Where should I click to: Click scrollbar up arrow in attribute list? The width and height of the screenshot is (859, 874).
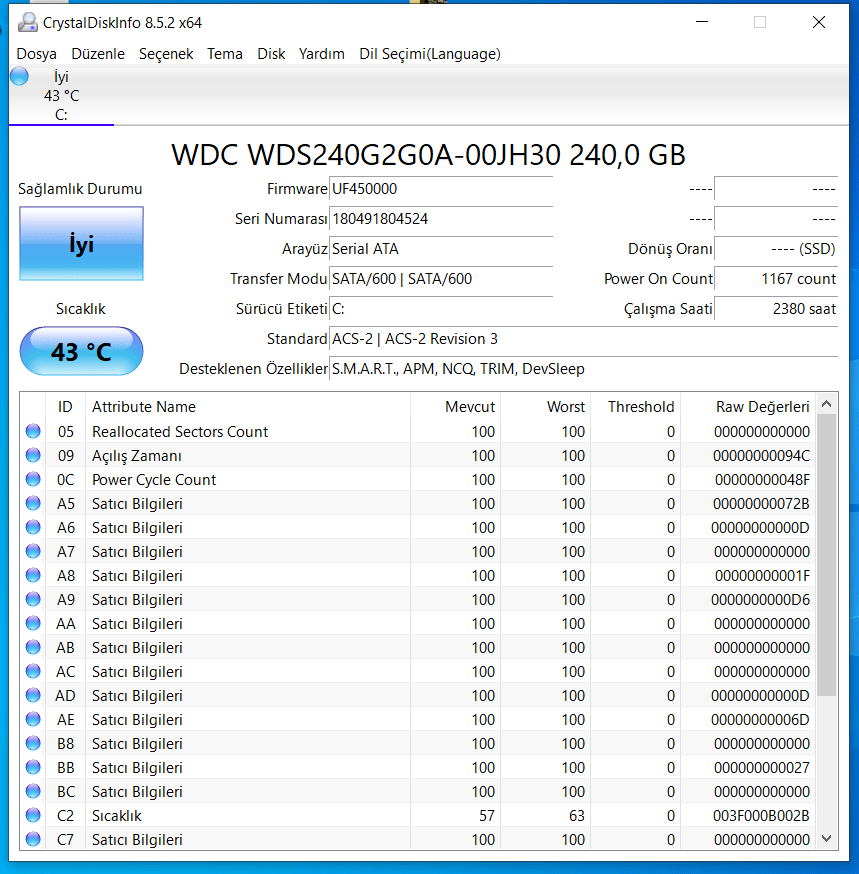click(827, 404)
